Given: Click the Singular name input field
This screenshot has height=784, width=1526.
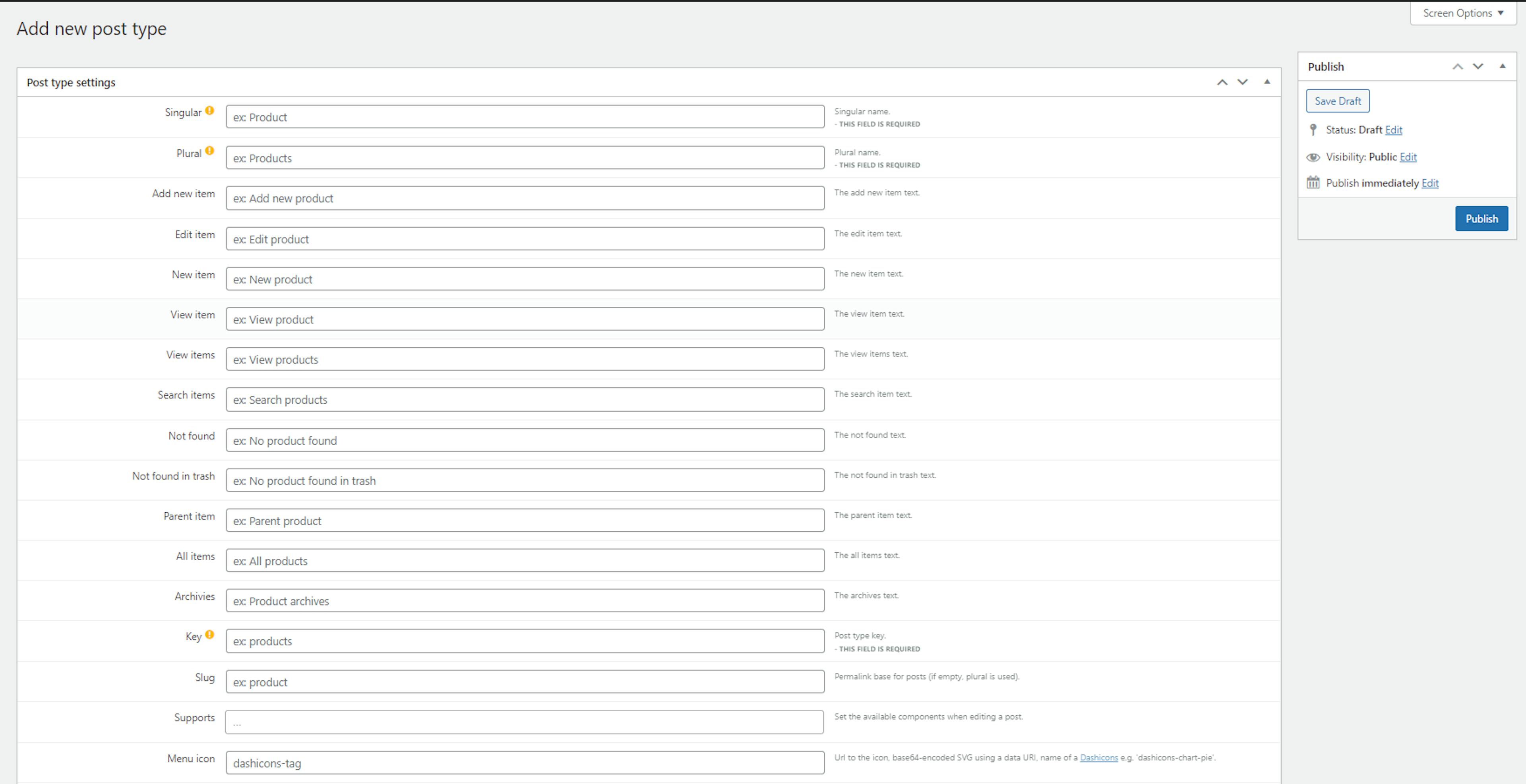Looking at the screenshot, I should [524, 117].
